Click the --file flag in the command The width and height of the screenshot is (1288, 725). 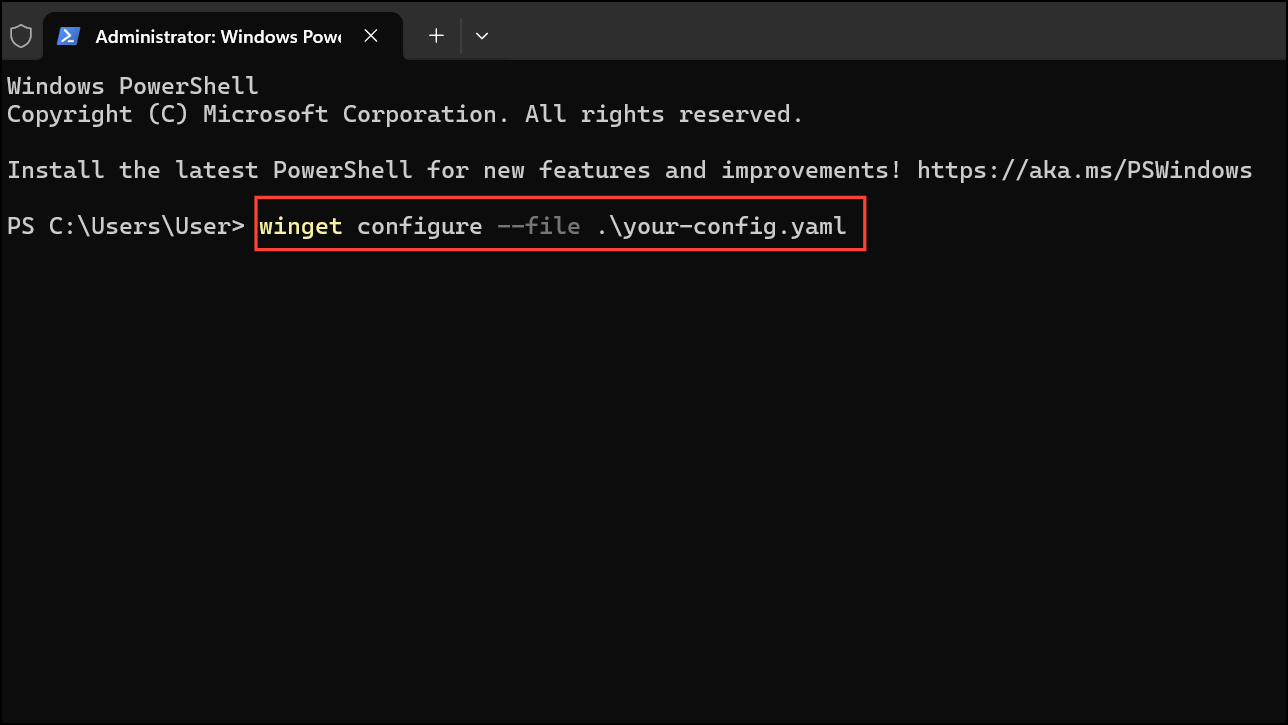point(539,226)
